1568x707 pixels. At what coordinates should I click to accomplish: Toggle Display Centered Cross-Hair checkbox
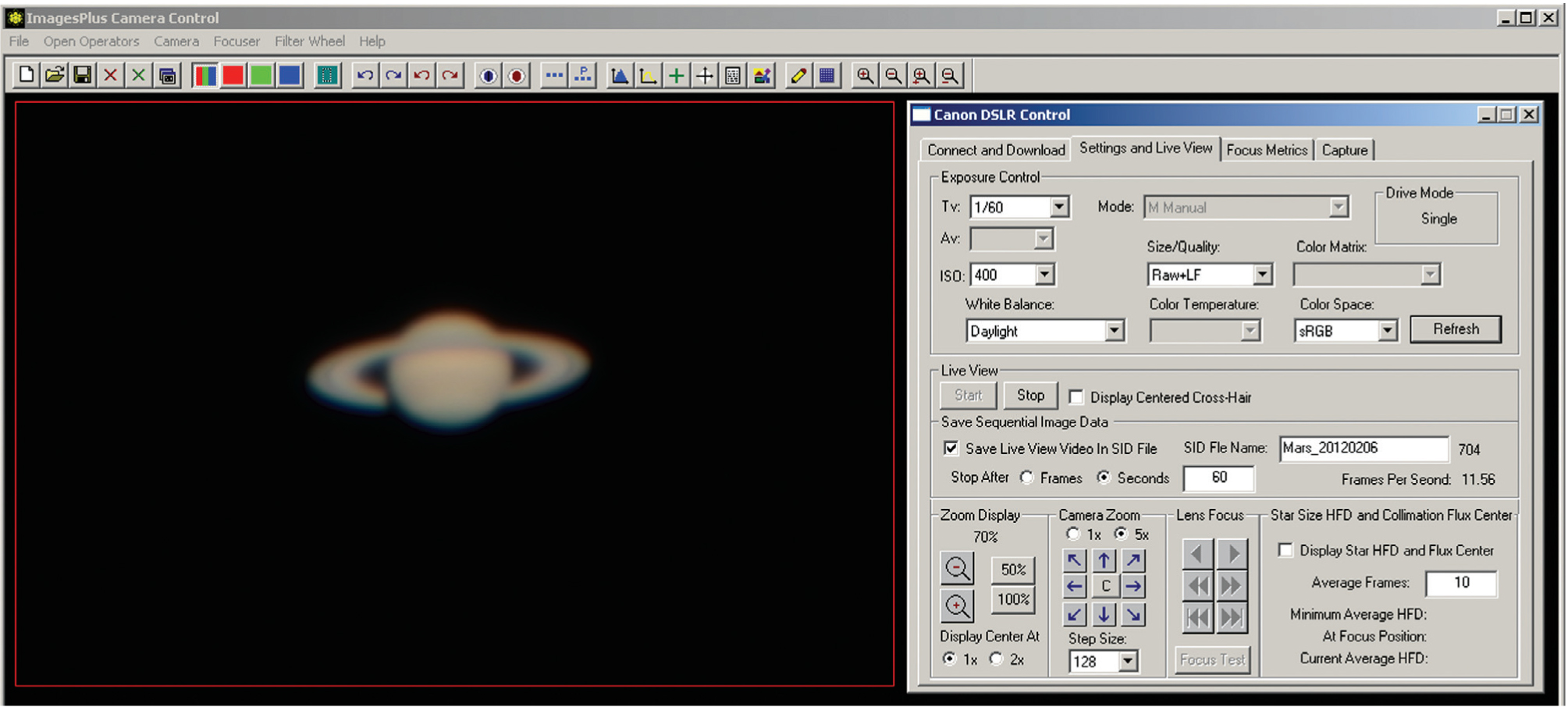tap(1076, 397)
